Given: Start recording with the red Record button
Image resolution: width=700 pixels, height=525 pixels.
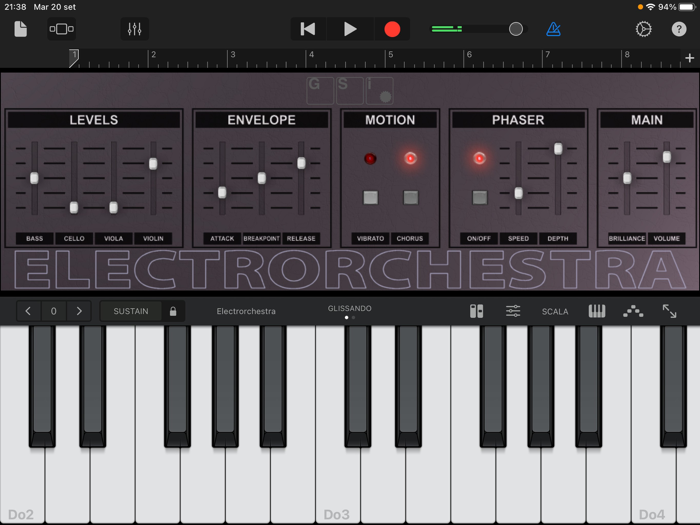Looking at the screenshot, I should pos(392,29).
